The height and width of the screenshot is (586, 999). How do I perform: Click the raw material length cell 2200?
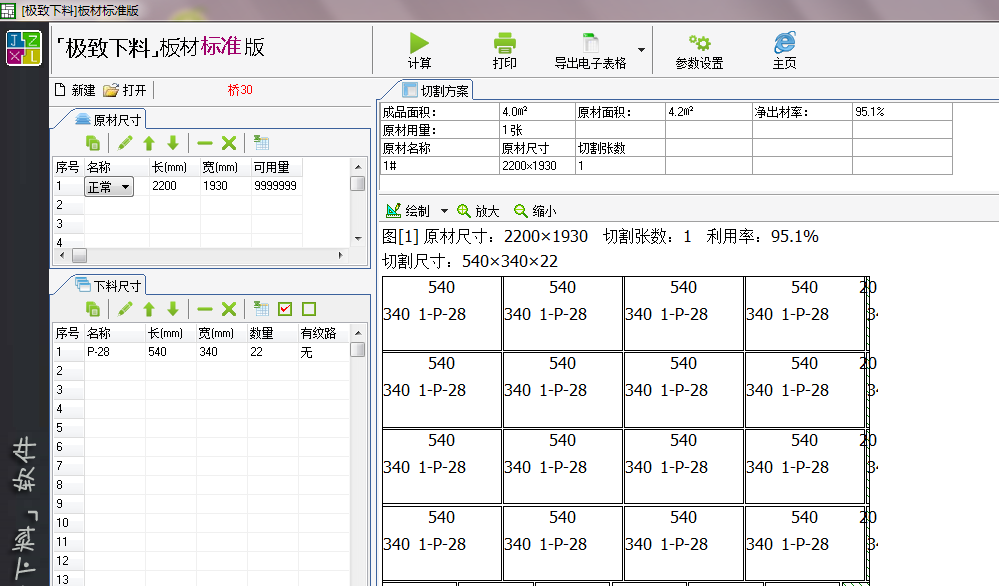tap(174, 186)
